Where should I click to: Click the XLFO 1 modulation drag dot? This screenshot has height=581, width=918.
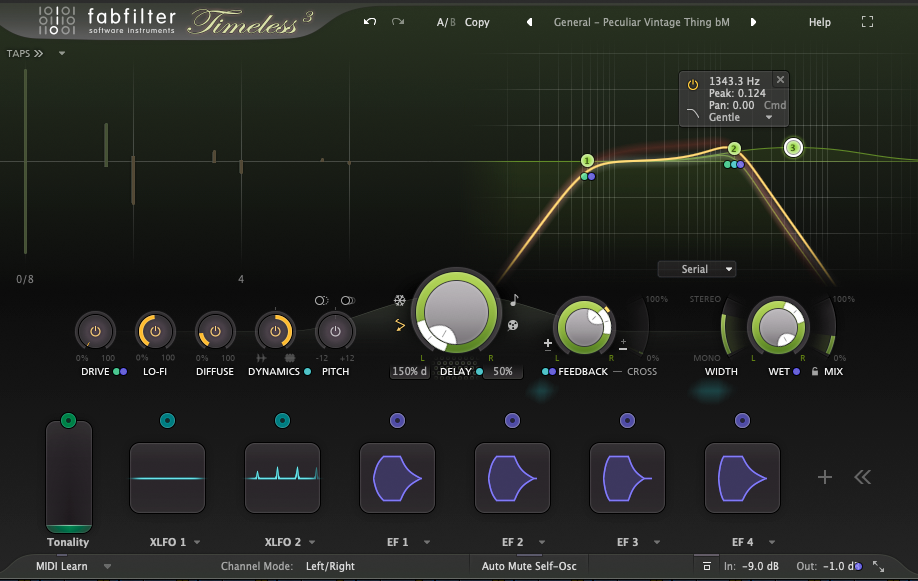pyautogui.click(x=167, y=420)
